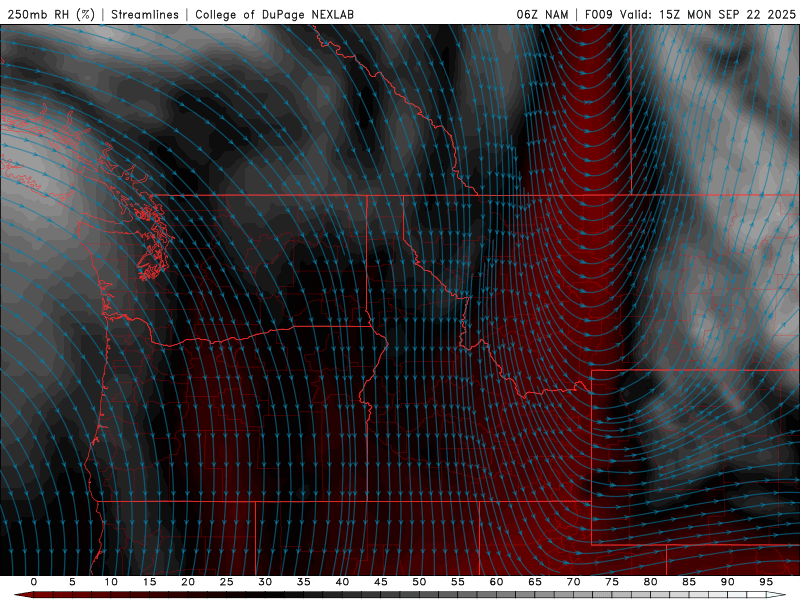The image size is (800, 600).
Task: Click the 35 label on the colorbar
Action: tap(304, 582)
